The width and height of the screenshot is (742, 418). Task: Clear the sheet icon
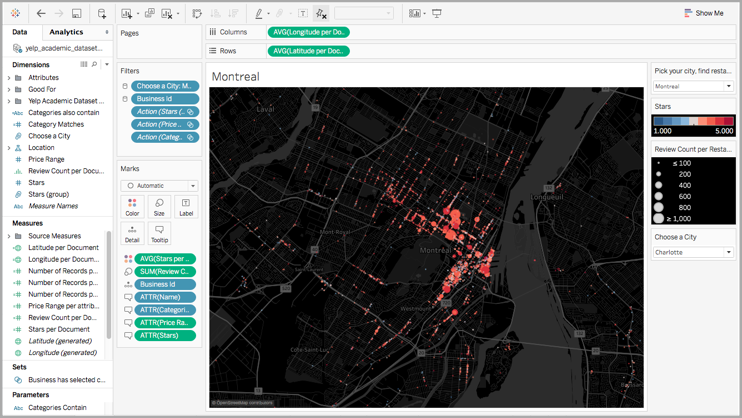[167, 14]
